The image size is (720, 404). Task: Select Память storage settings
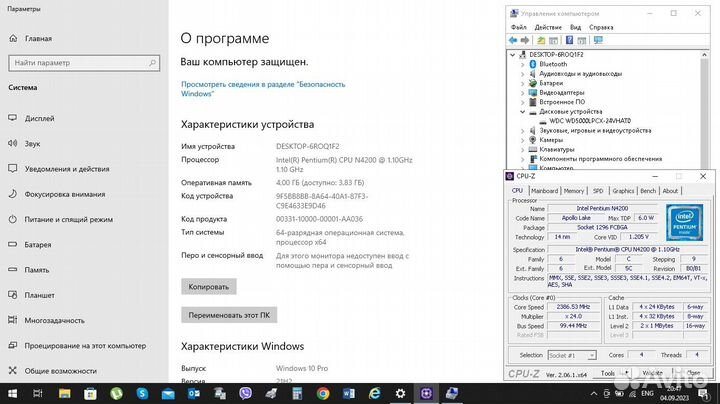(29, 270)
